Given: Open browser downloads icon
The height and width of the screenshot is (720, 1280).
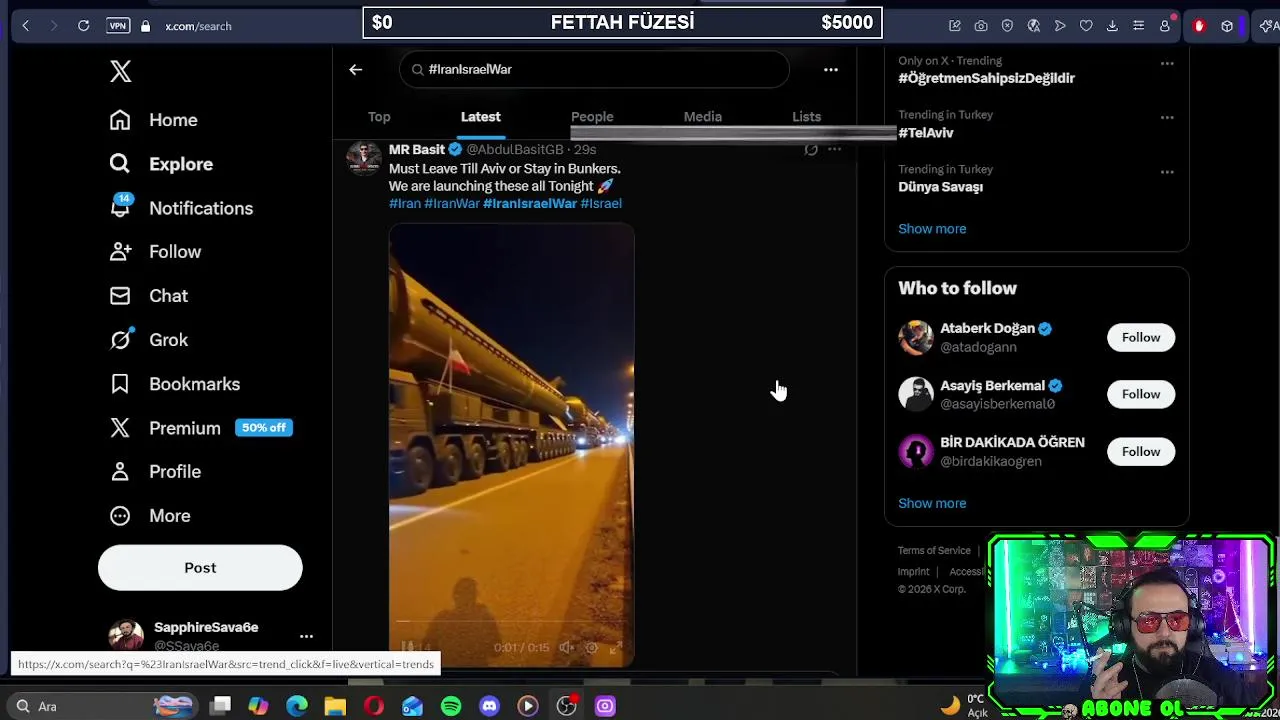Looking at the screenshot, I should pos(1112,26).
